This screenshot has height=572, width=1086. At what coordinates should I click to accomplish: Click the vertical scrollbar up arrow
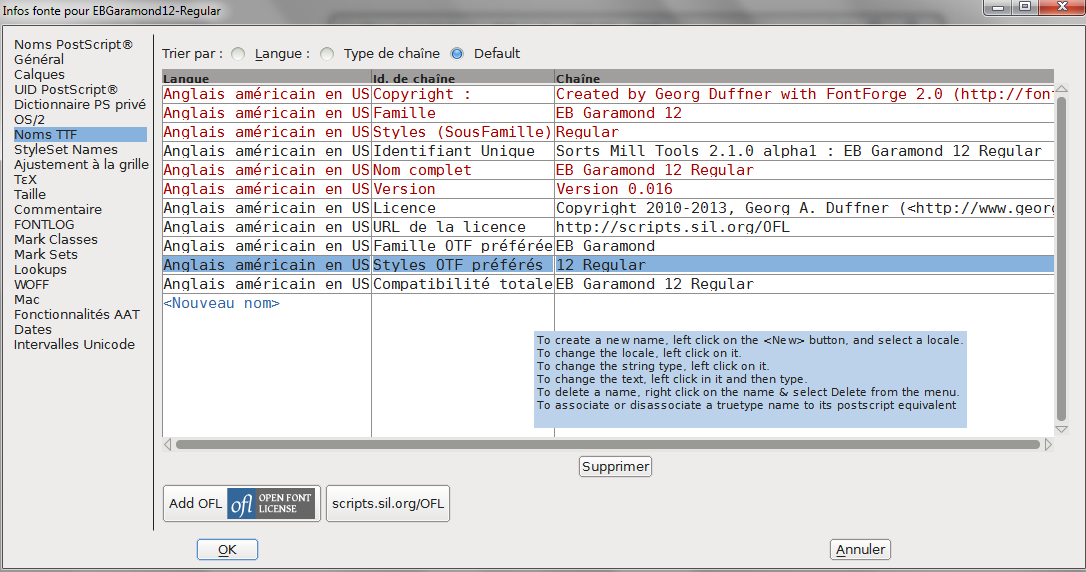[1061, 89]
